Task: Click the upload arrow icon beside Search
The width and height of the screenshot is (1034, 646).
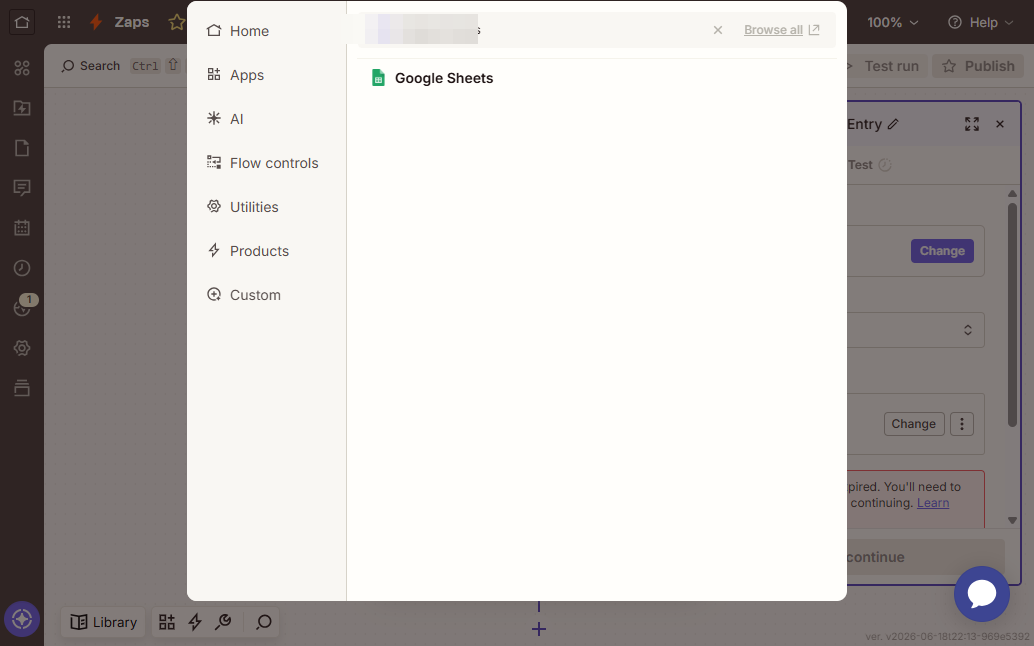Action: [x=173, y=65]
